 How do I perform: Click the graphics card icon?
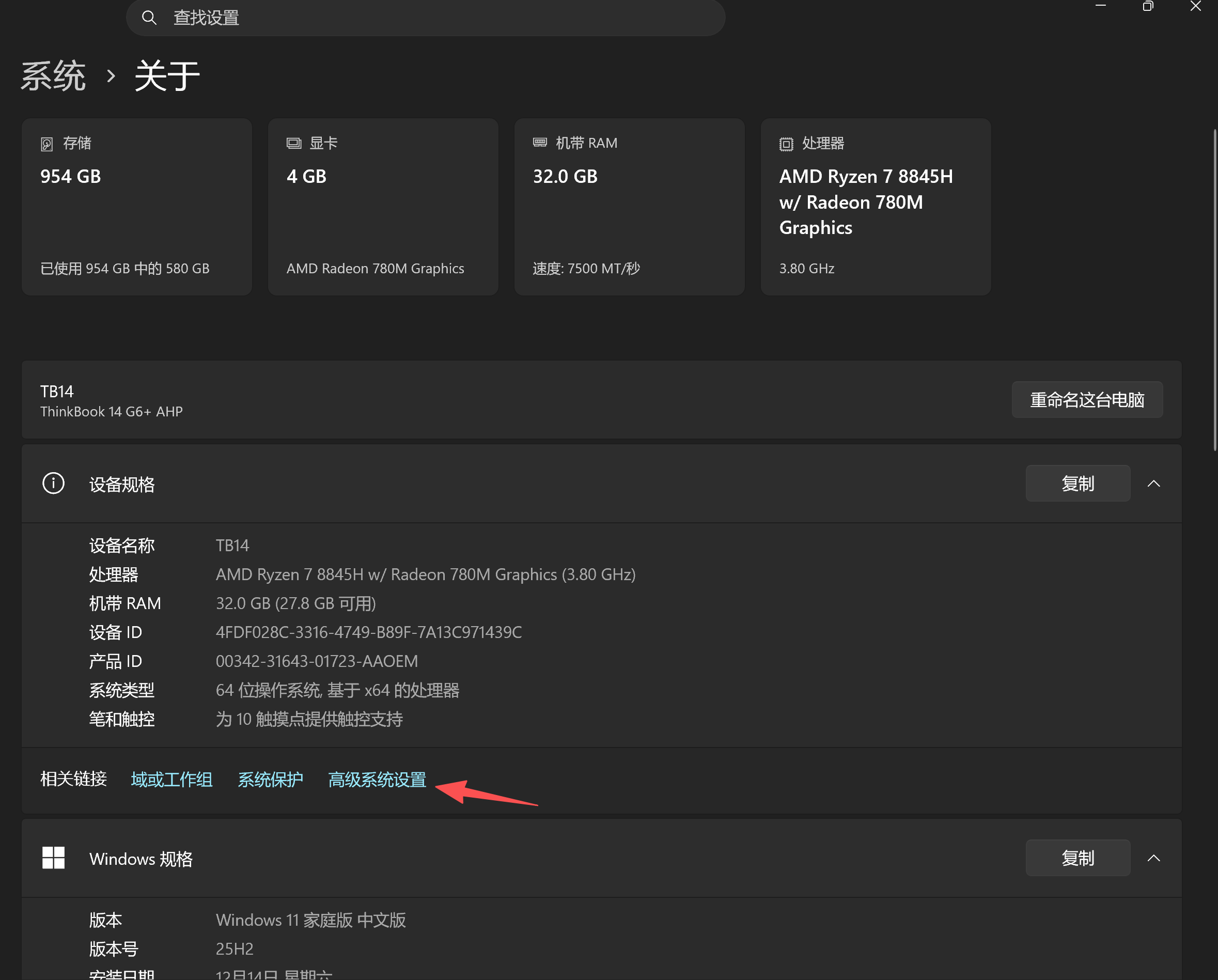point(294,143)
